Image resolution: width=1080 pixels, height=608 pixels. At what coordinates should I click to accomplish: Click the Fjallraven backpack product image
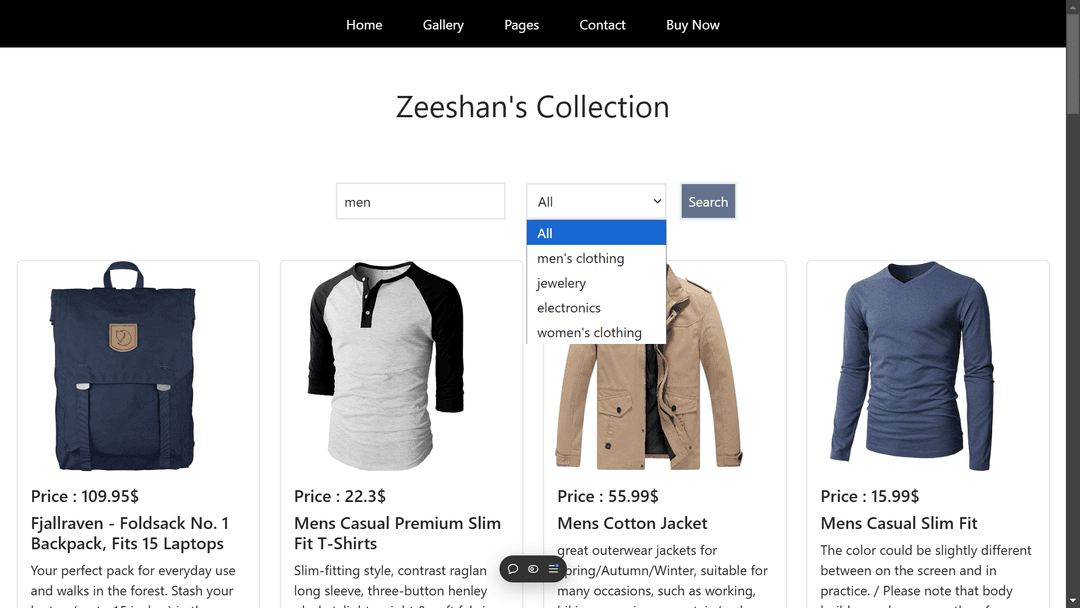[123, 366]
